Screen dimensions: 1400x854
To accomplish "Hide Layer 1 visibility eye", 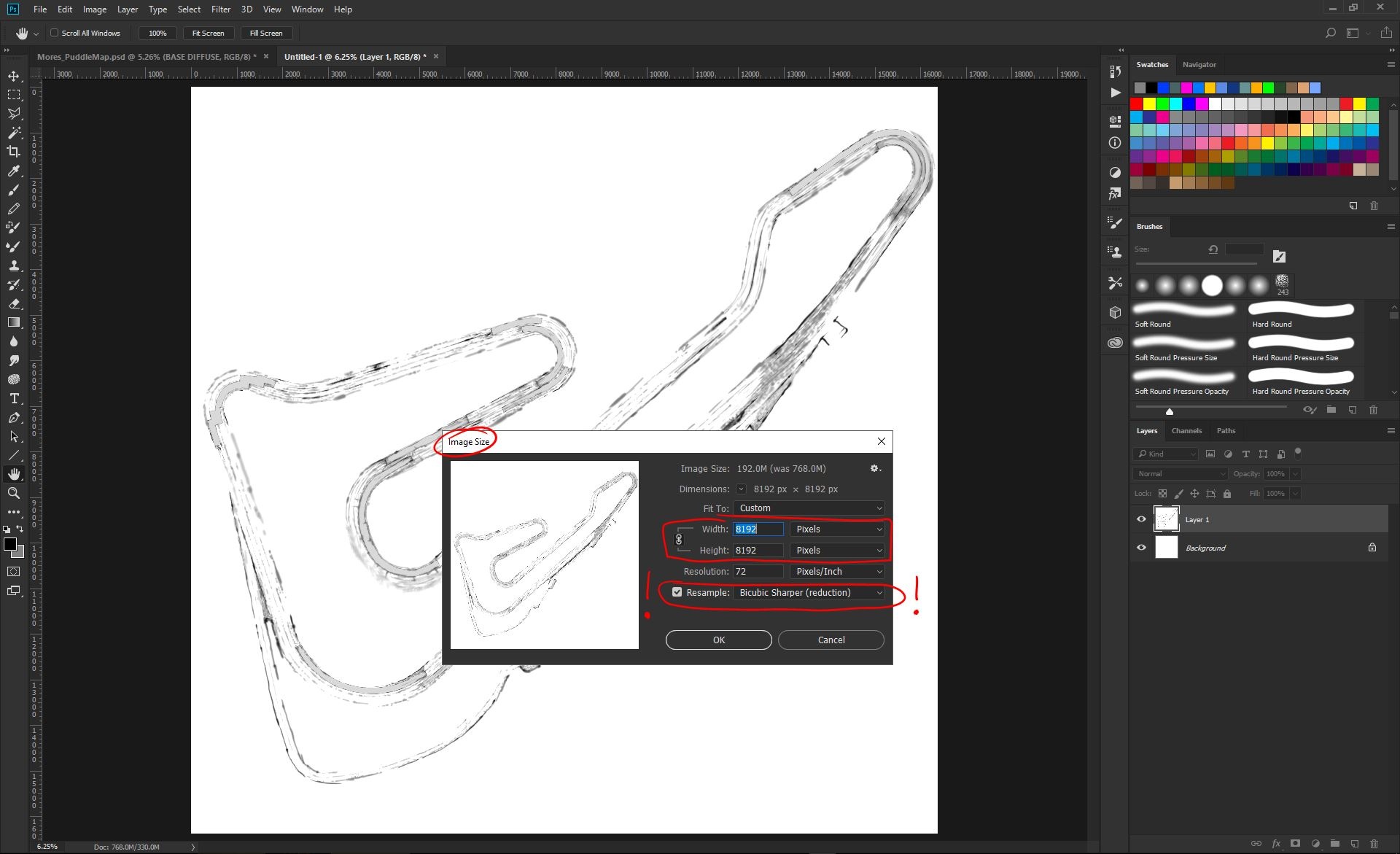I will (1141, 519).
